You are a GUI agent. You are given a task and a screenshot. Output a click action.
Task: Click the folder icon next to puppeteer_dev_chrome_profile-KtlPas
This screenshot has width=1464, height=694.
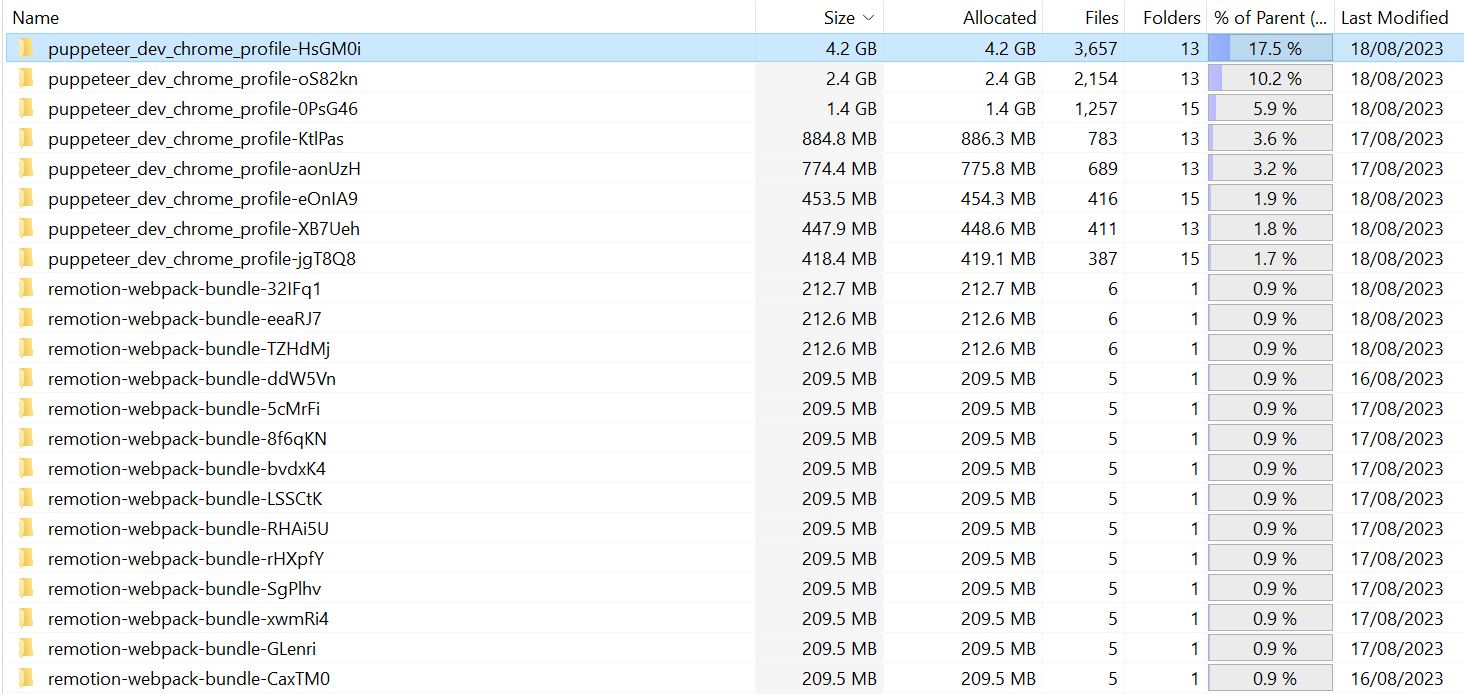[x=25, y=138]
